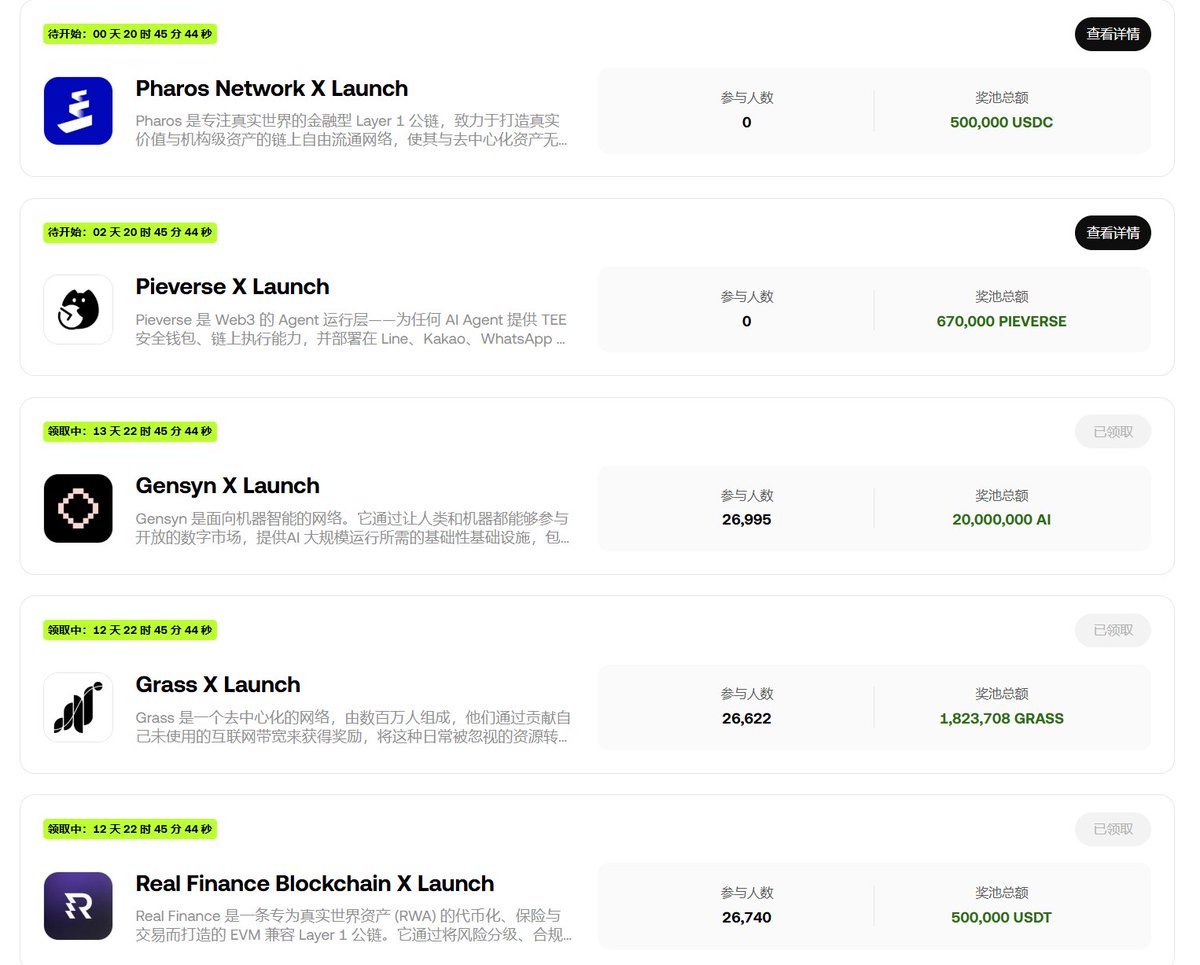Click the Pharos description text paragraph
The width and height of the screenshot is (1200, 965).
coord(353,130)
